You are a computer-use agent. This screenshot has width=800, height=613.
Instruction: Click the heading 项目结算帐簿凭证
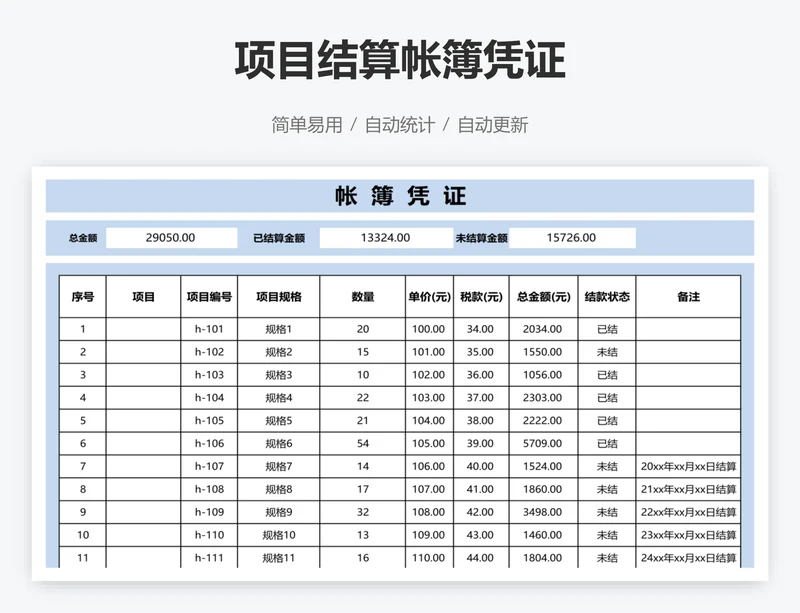[400, 60]
